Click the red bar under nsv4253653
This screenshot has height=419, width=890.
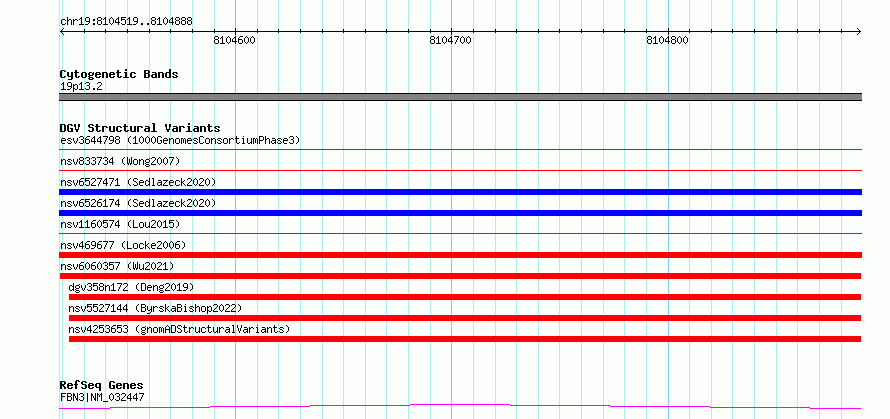pos(465,339)
